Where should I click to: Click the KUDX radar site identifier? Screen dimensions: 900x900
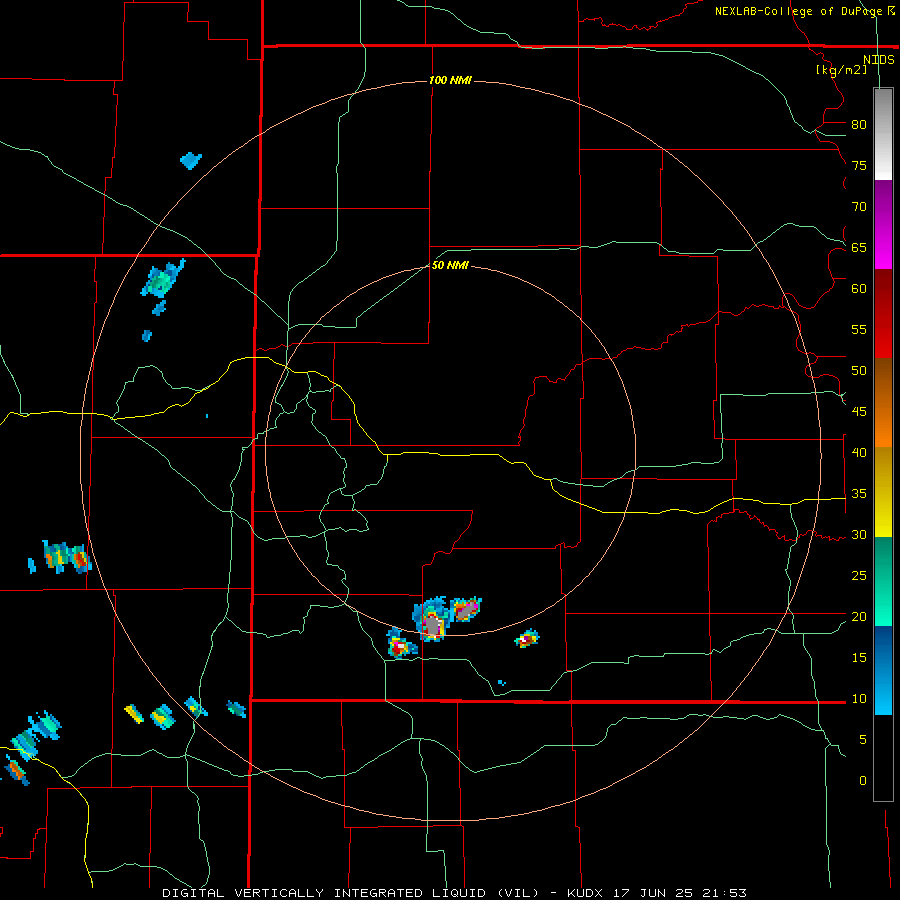[589, 893]
